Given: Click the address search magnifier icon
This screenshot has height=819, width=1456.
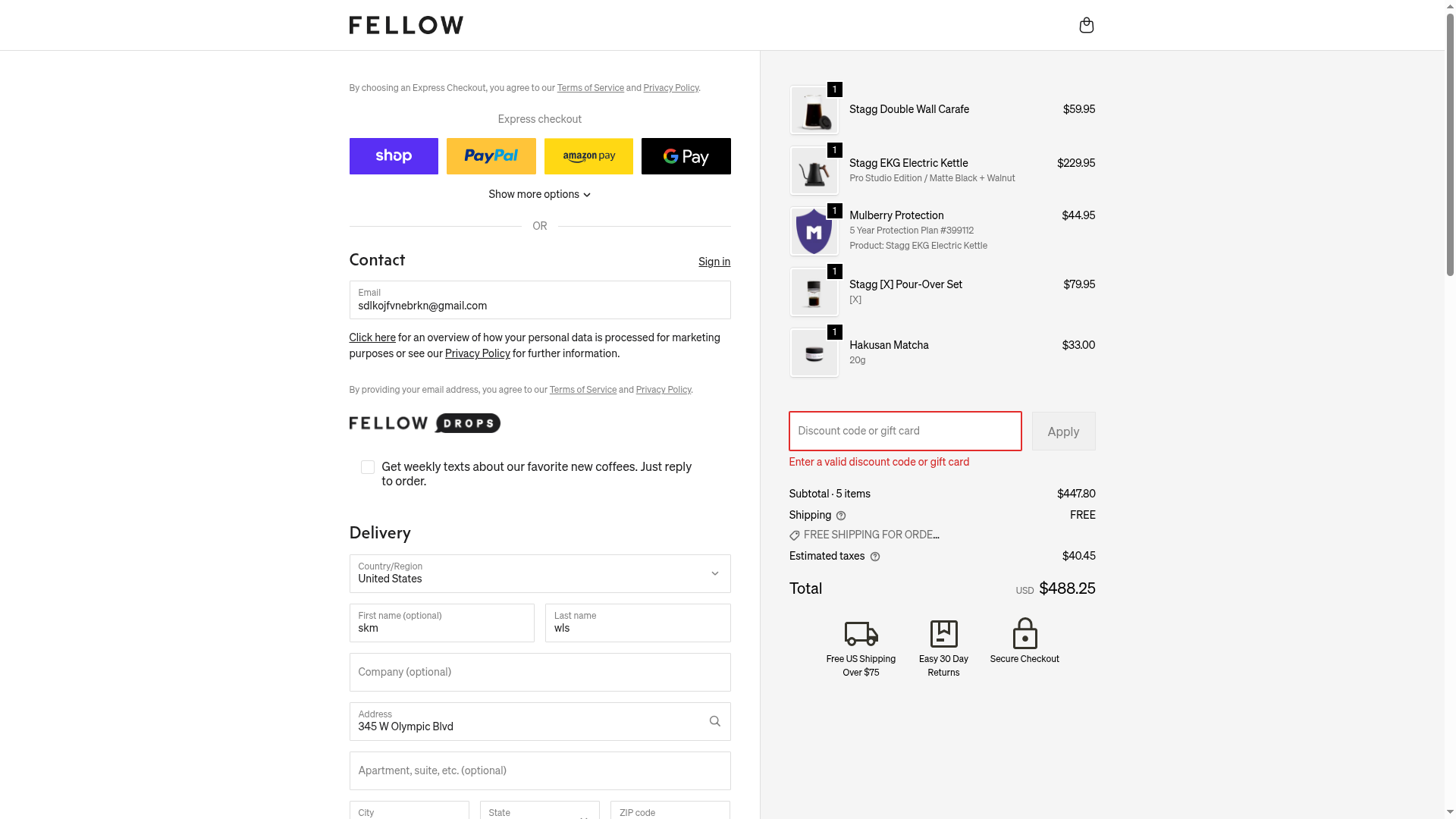Looking at the screenshot, I should [714, 721].
